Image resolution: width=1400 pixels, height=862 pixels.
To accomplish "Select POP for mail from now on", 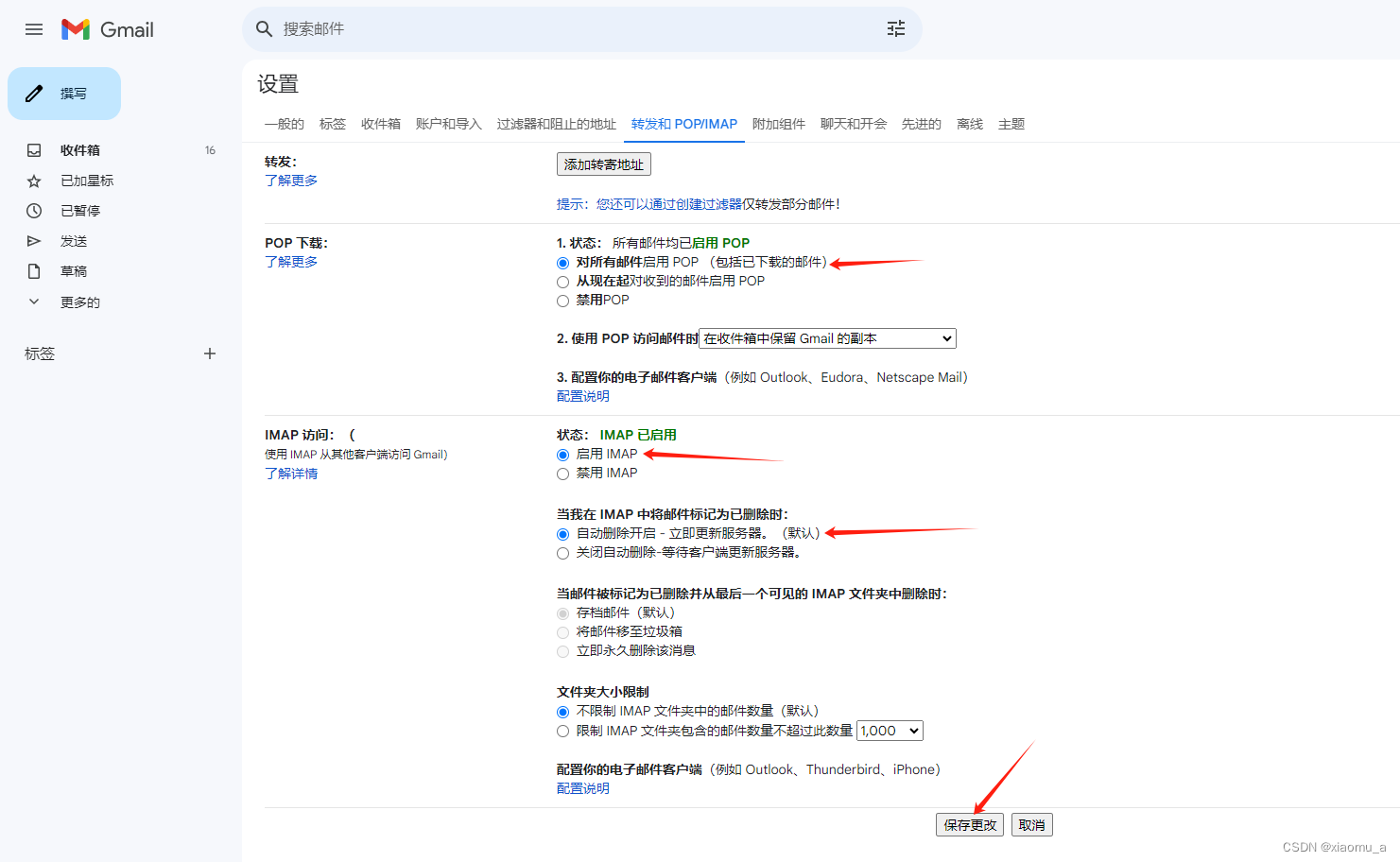I will point(563,282).
